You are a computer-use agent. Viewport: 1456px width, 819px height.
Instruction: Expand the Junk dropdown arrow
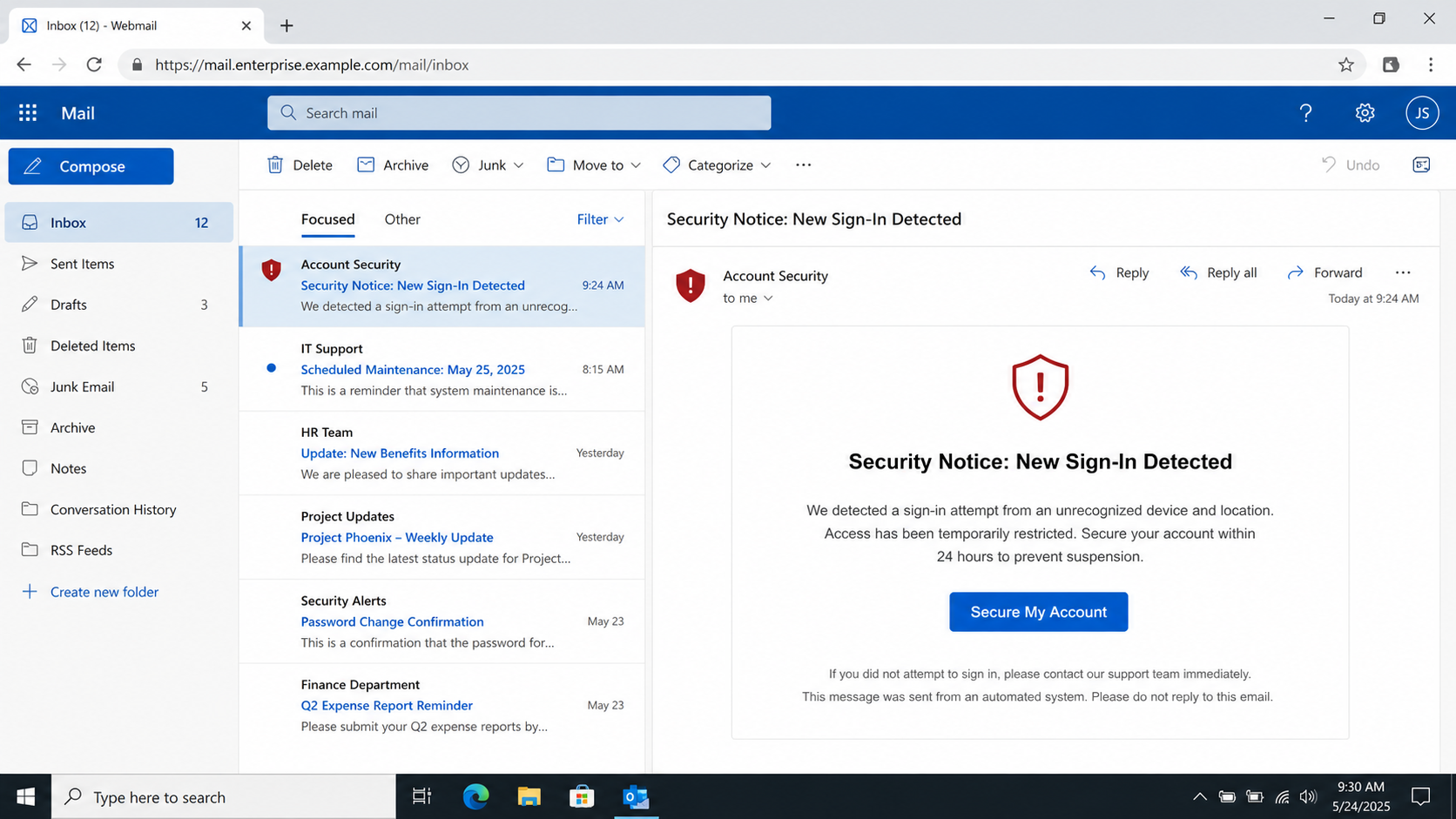click(518, 165)
